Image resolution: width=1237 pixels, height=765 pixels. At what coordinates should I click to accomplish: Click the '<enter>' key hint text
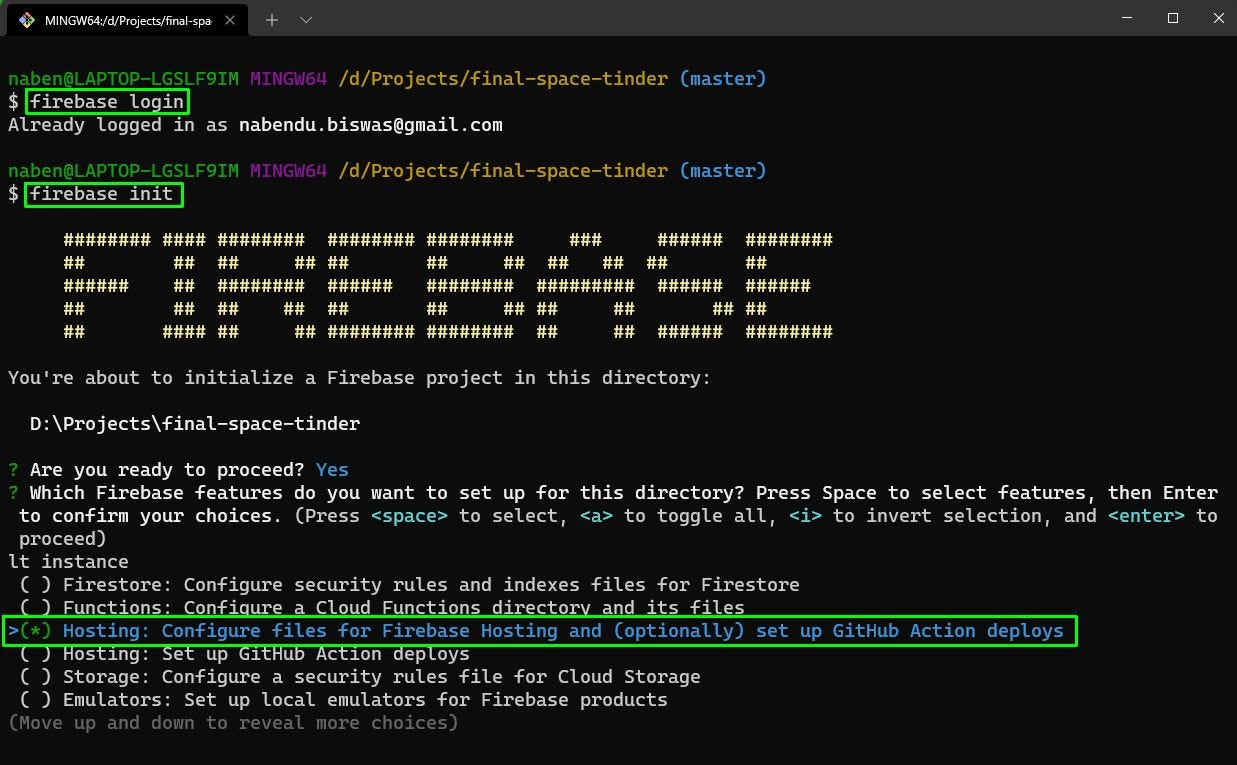[x=1146, y=516]
